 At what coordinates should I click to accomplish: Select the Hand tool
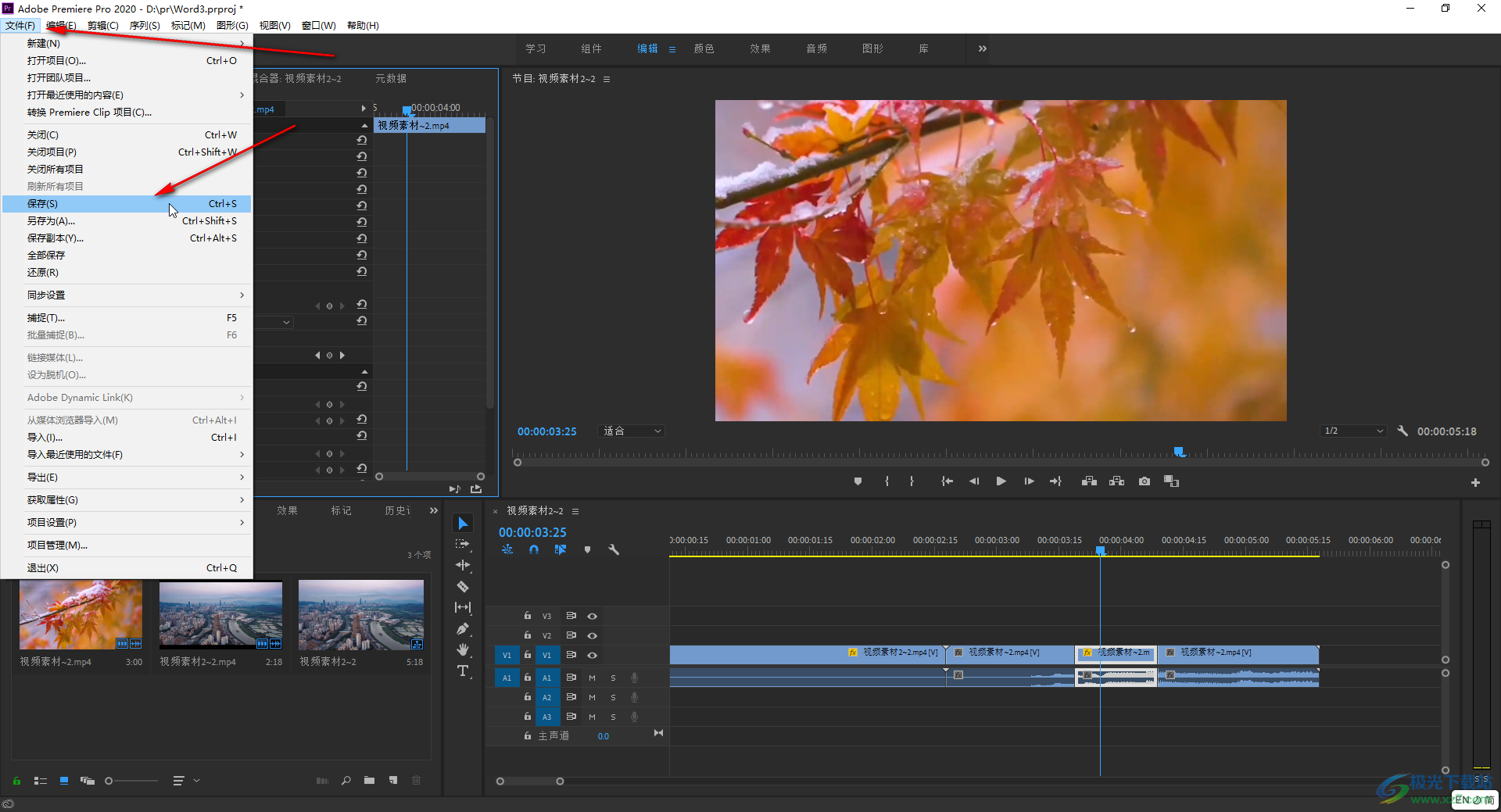(x=463, y=649)
